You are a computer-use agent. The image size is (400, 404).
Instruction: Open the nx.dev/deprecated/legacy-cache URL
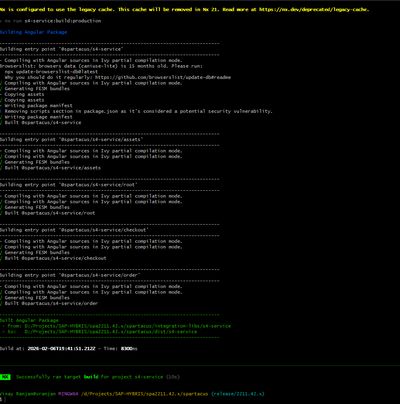click(314, 10)
